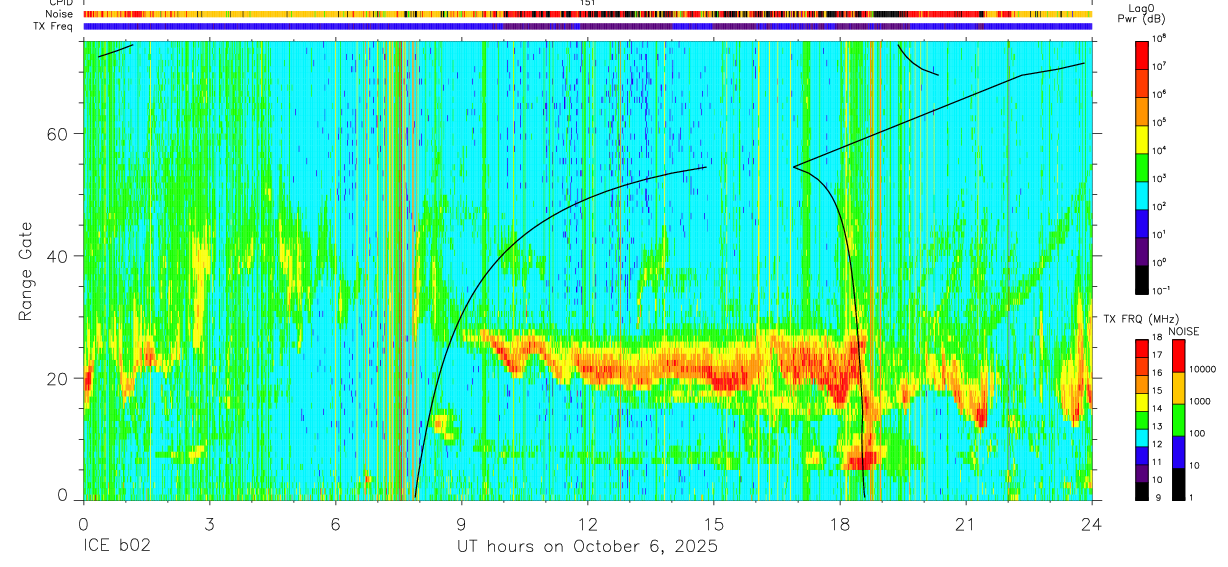Click the 'Noise' row label at top left
This screenshot has height=567, width=1228.
tap(60, 14)
